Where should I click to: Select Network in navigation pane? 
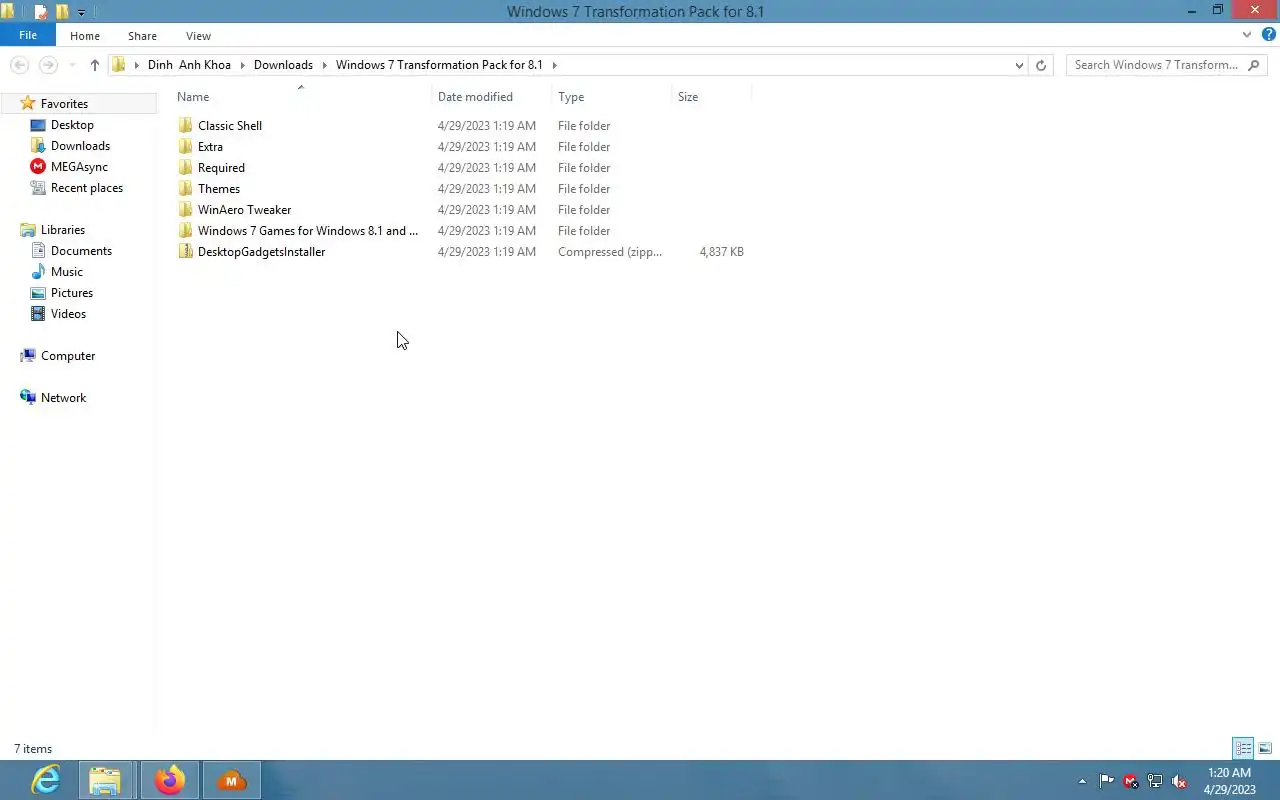coord(63,398)
